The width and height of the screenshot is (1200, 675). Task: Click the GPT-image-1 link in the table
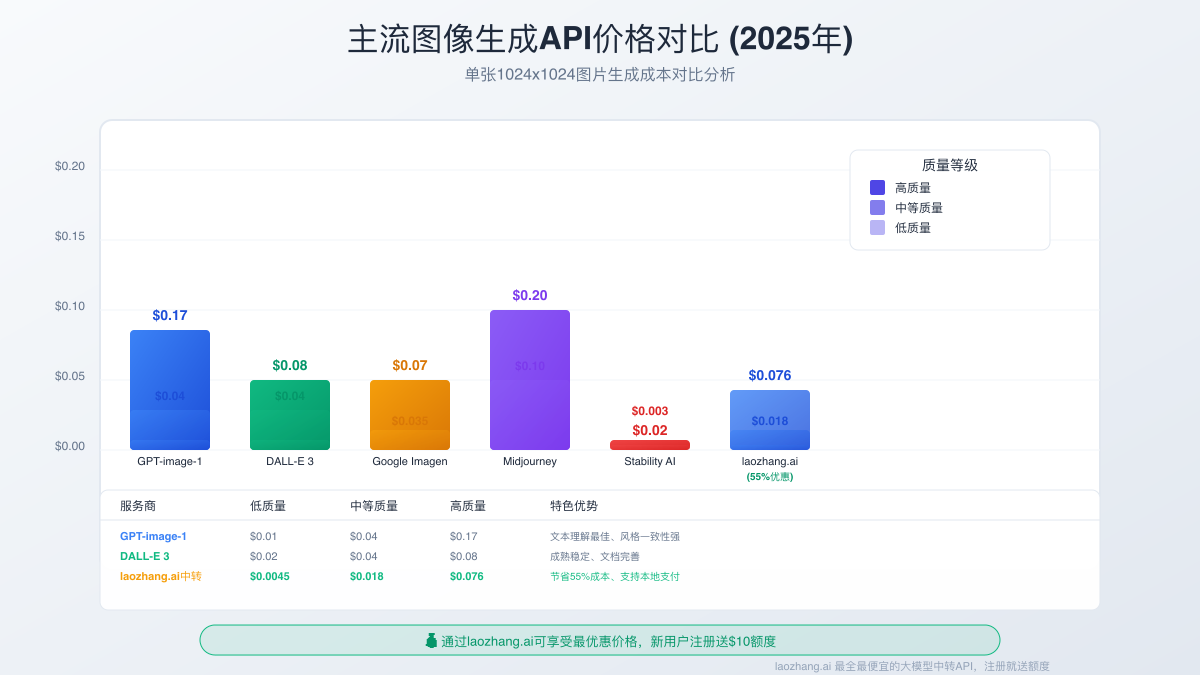(x=153, y=536)
